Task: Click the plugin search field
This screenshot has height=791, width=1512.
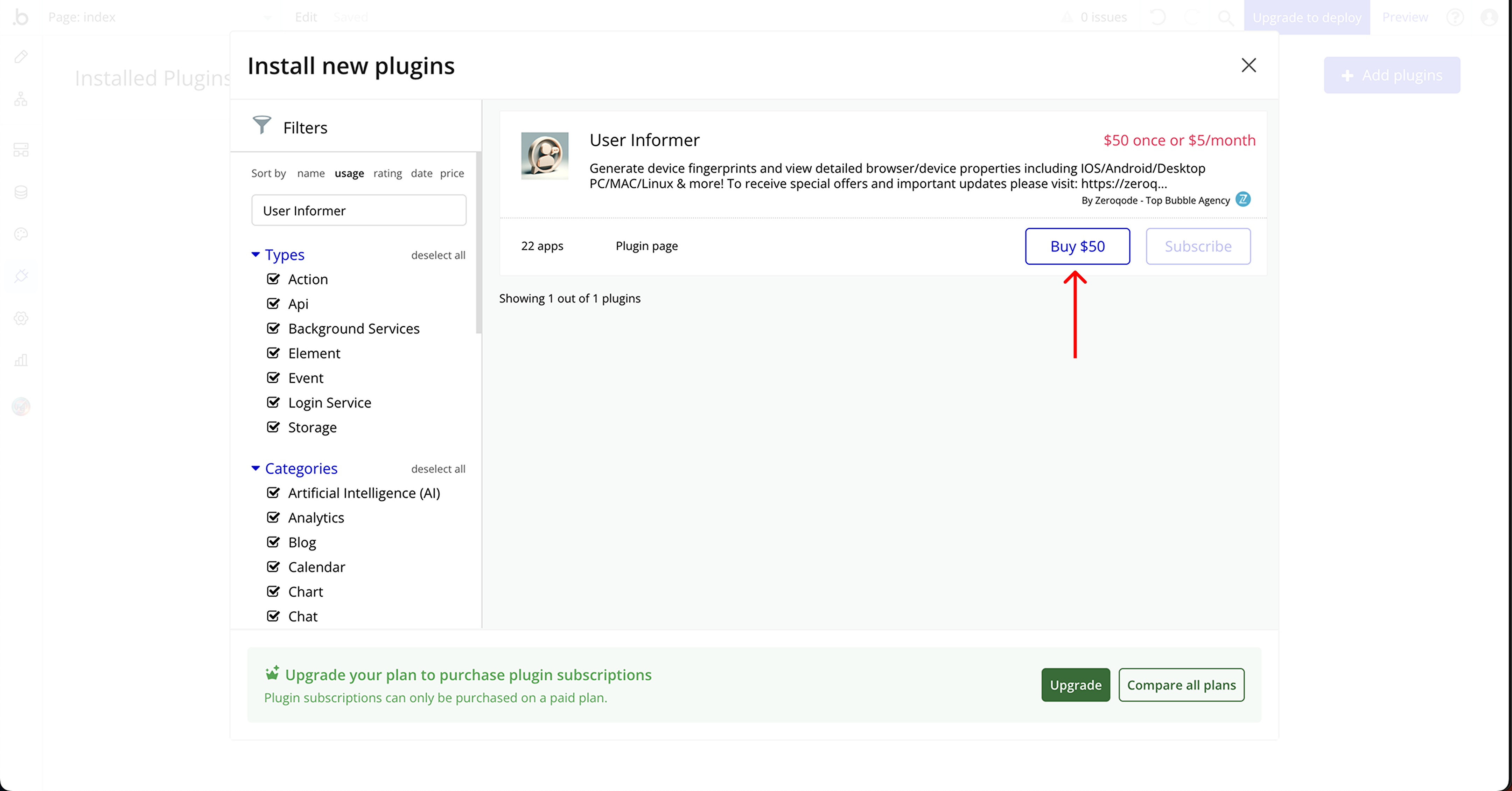Action: click(x=359, y=210)
